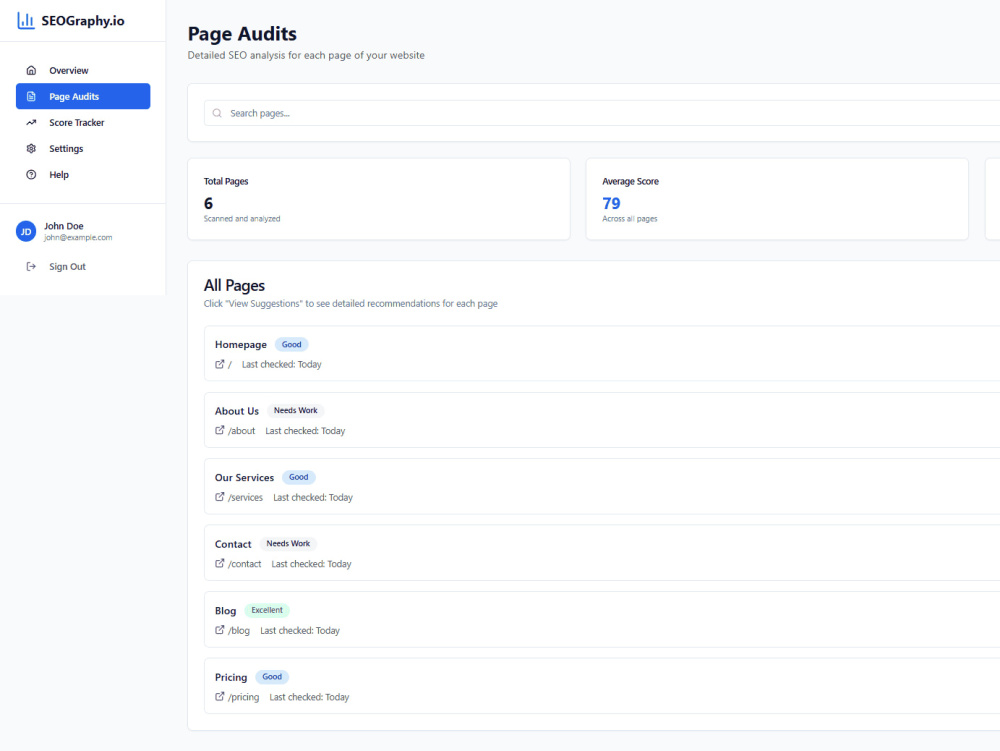Open external link icon for /pricing

[219, 697]
